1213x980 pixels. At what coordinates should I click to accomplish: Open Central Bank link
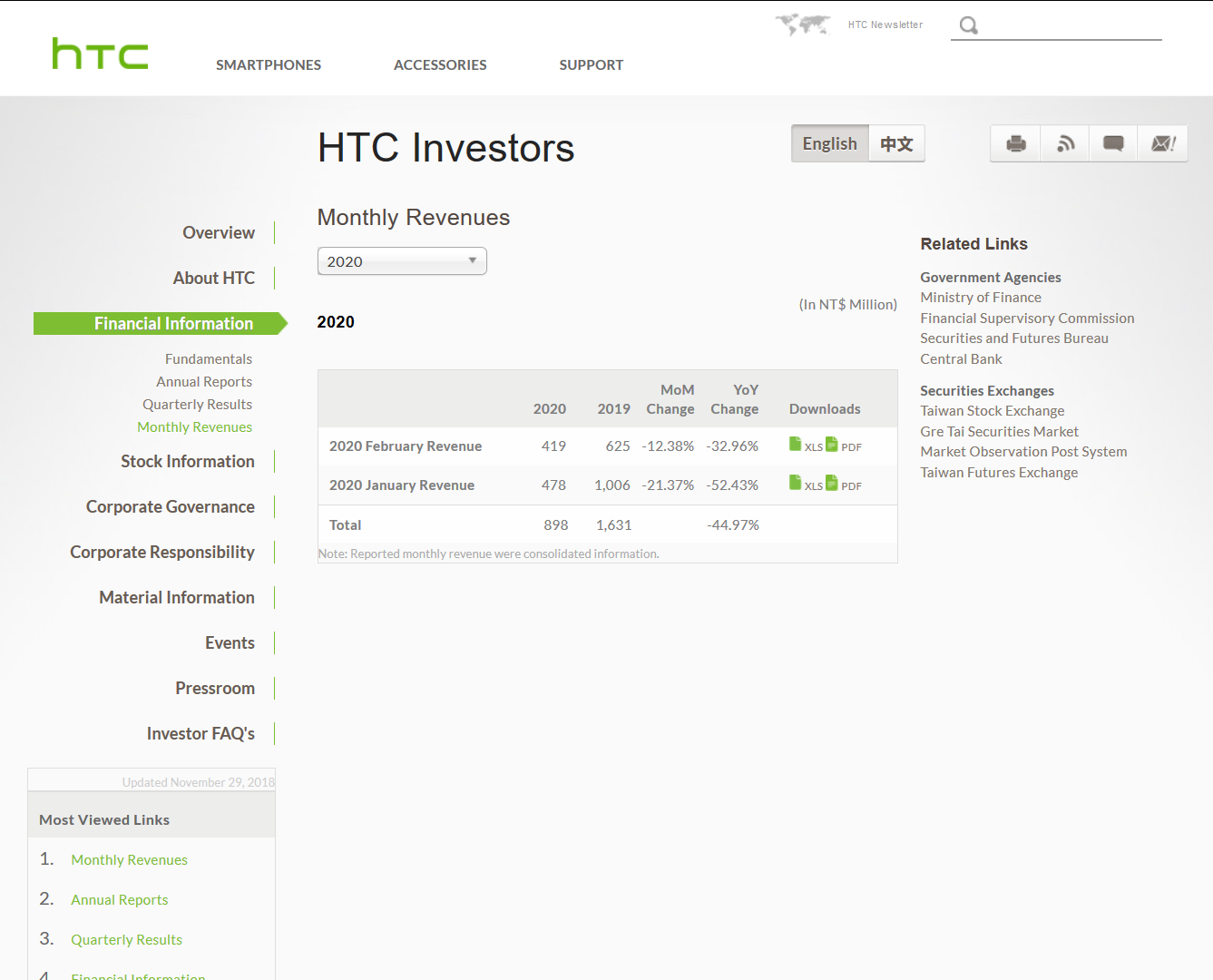961,359
